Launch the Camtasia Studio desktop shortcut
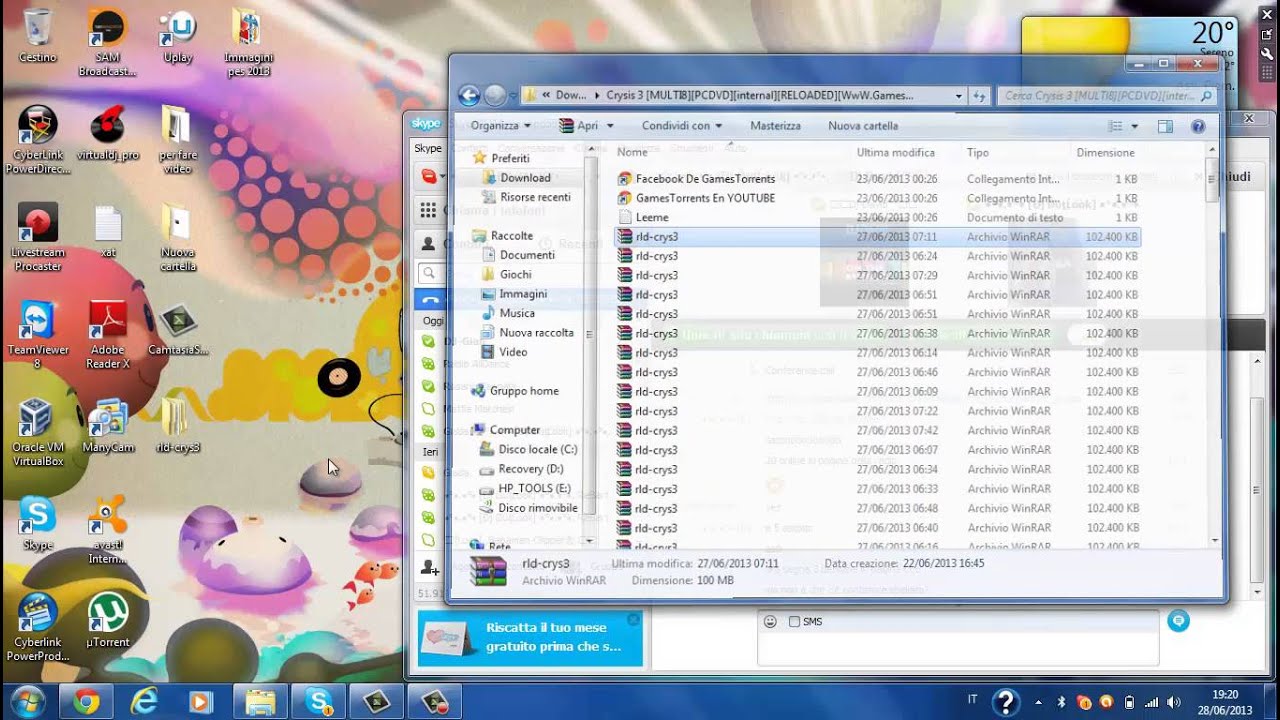 click(x=177, y=328)
